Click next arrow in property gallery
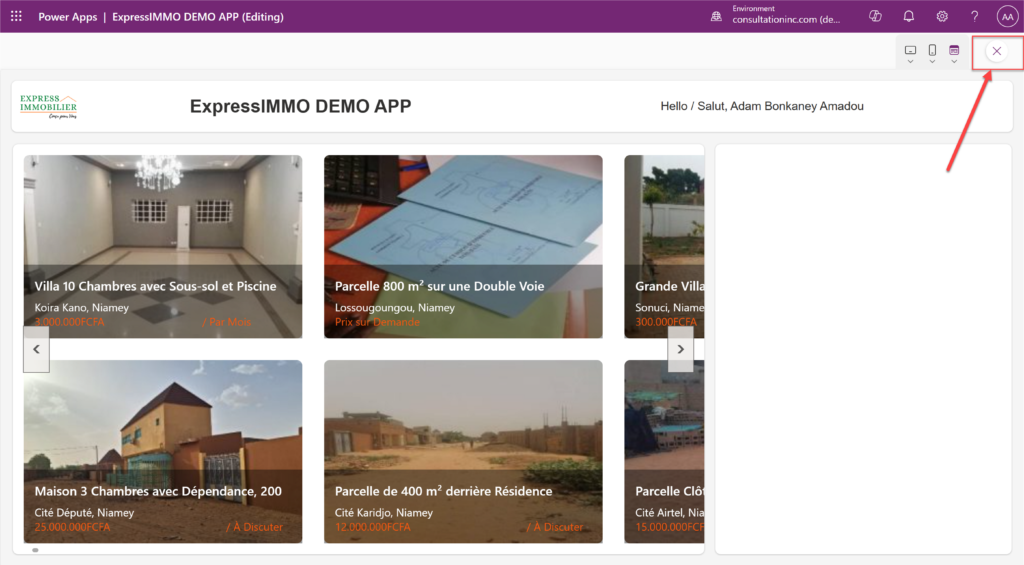The height and width of the screenshot is (565, 1024). click(680, 349)
